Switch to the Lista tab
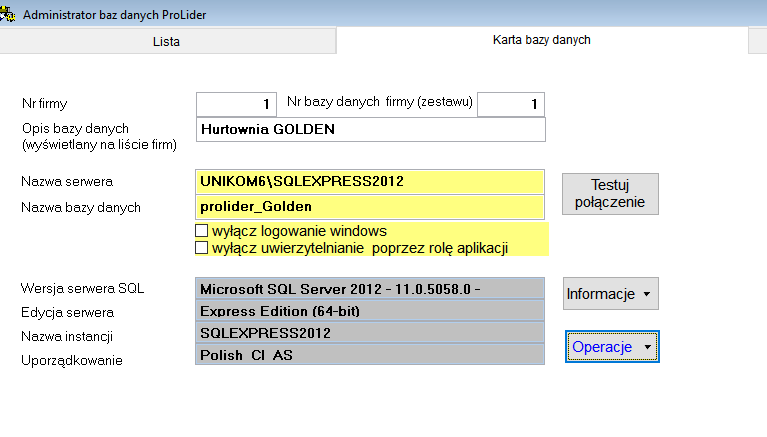This screenshot has height=437, width=767. click(x=167, y=41)
